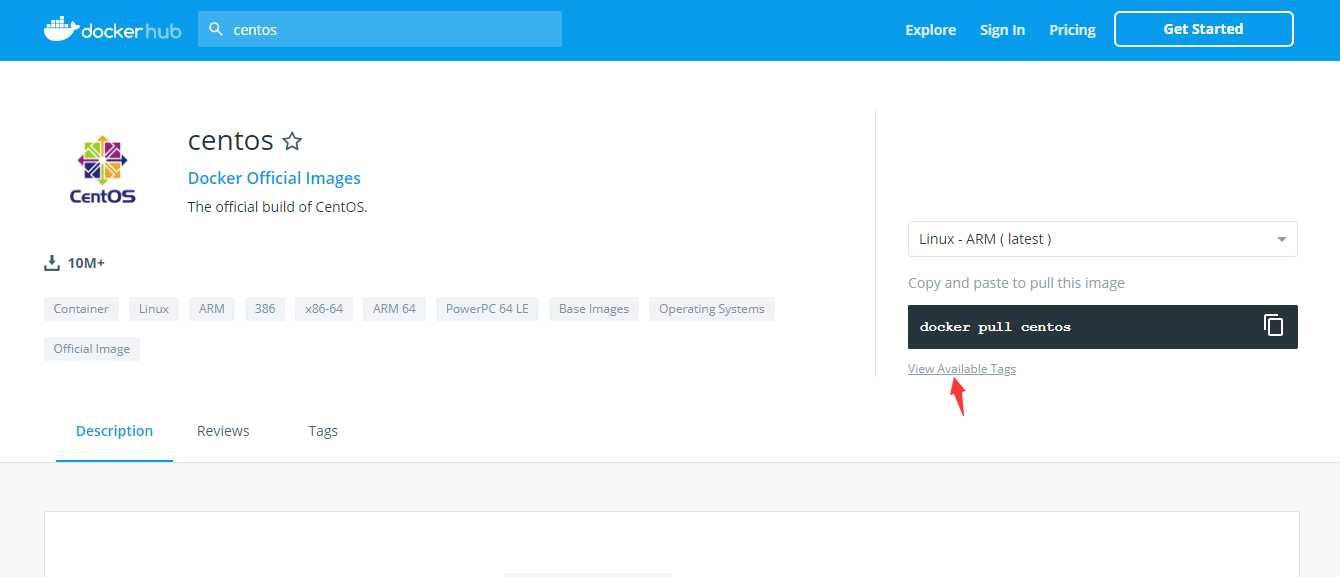Open the Explore page

point(930,30)
